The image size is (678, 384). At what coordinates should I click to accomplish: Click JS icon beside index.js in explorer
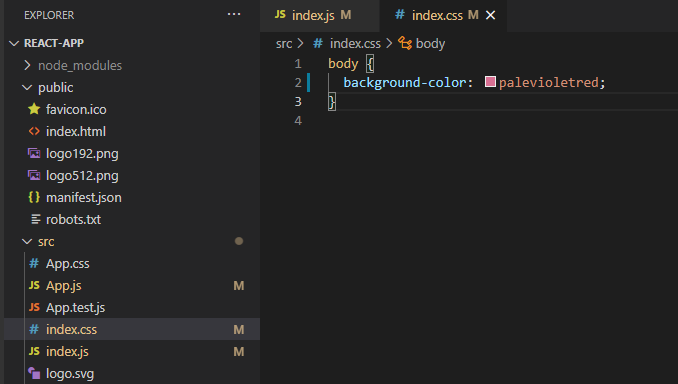pyautogui.click(x=34, y=351)
